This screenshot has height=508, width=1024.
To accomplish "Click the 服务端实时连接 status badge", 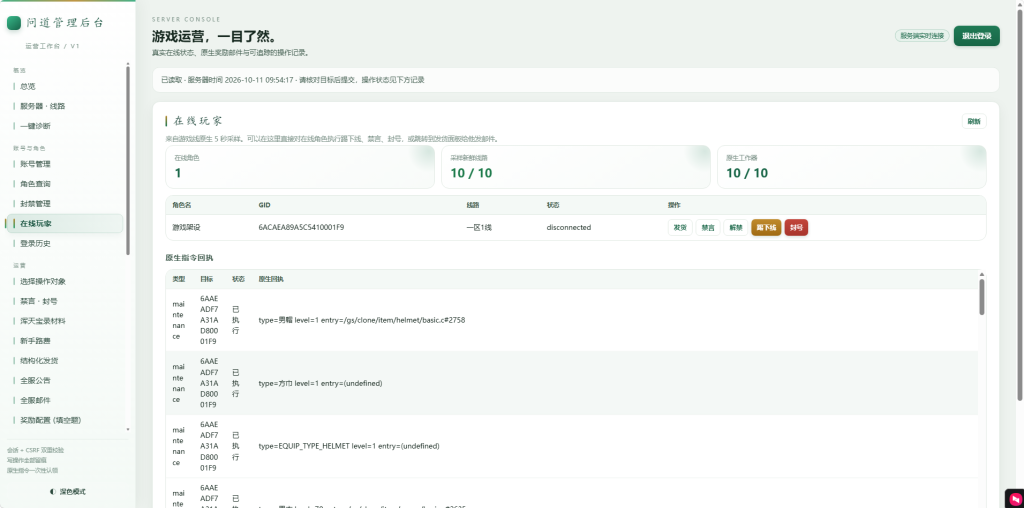I will (922, 36).
